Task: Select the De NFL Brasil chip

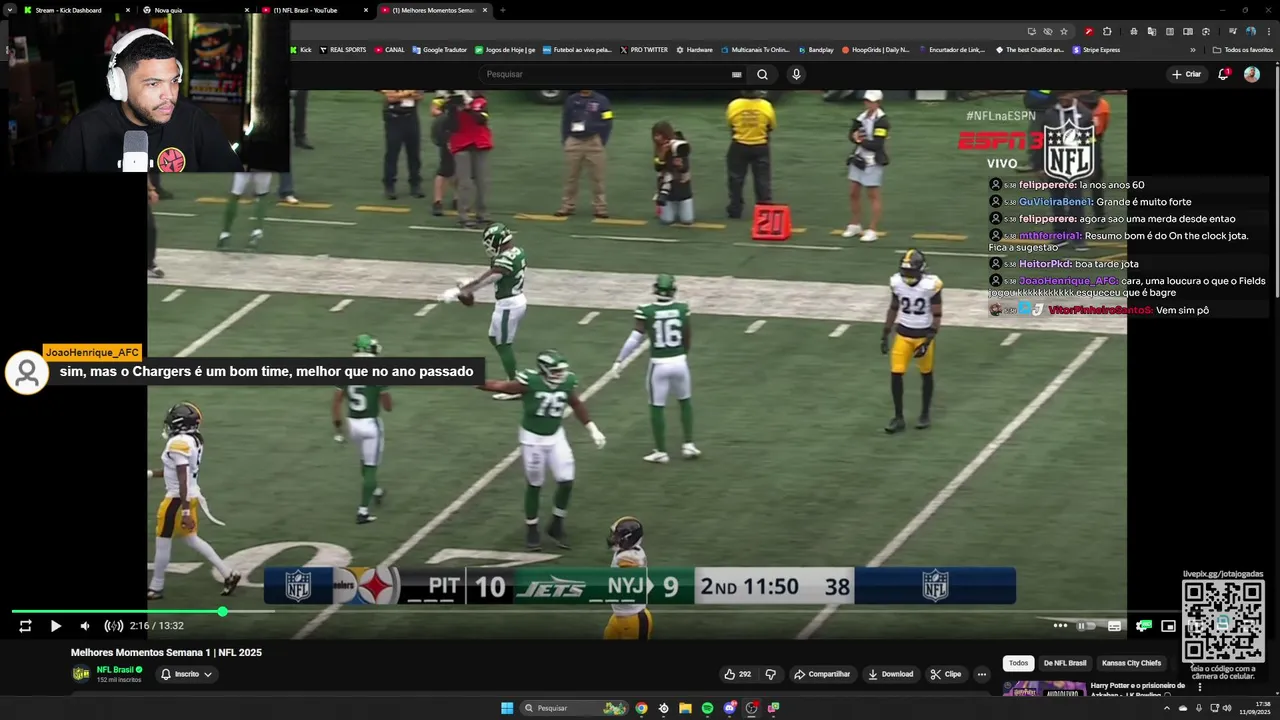Action: (1065, 663)
